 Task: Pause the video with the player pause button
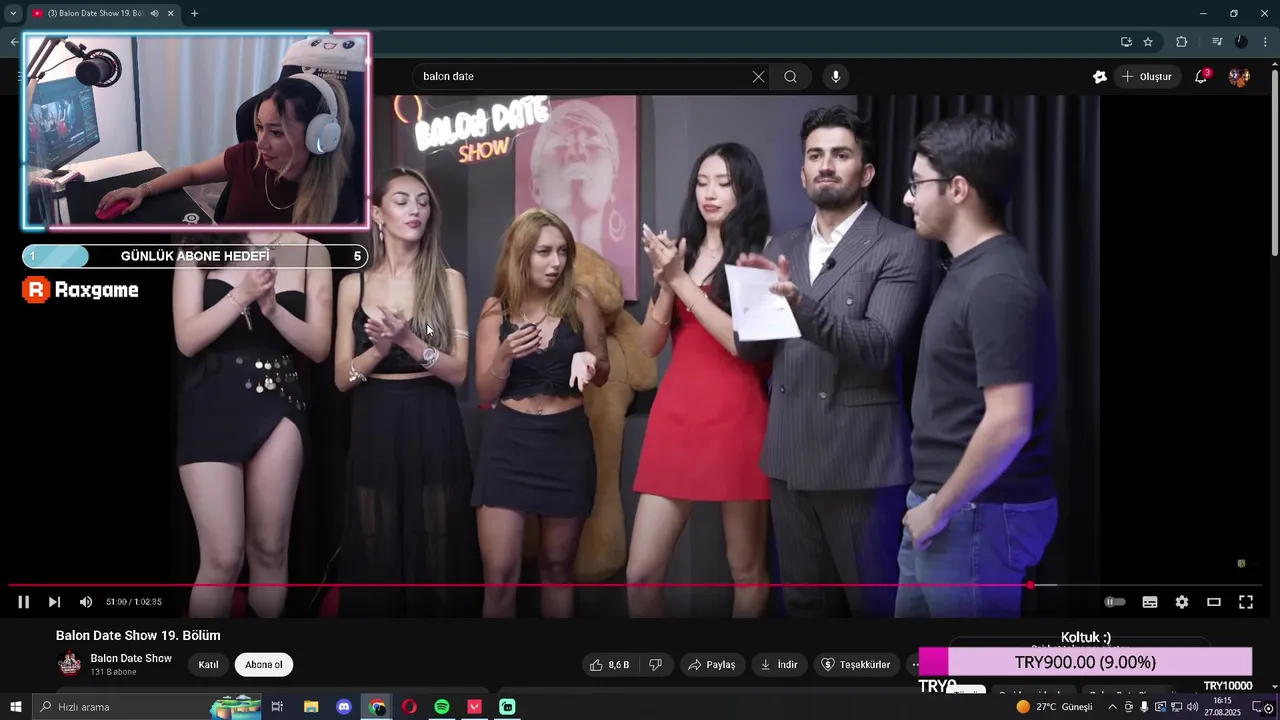[x=23, y=602]
